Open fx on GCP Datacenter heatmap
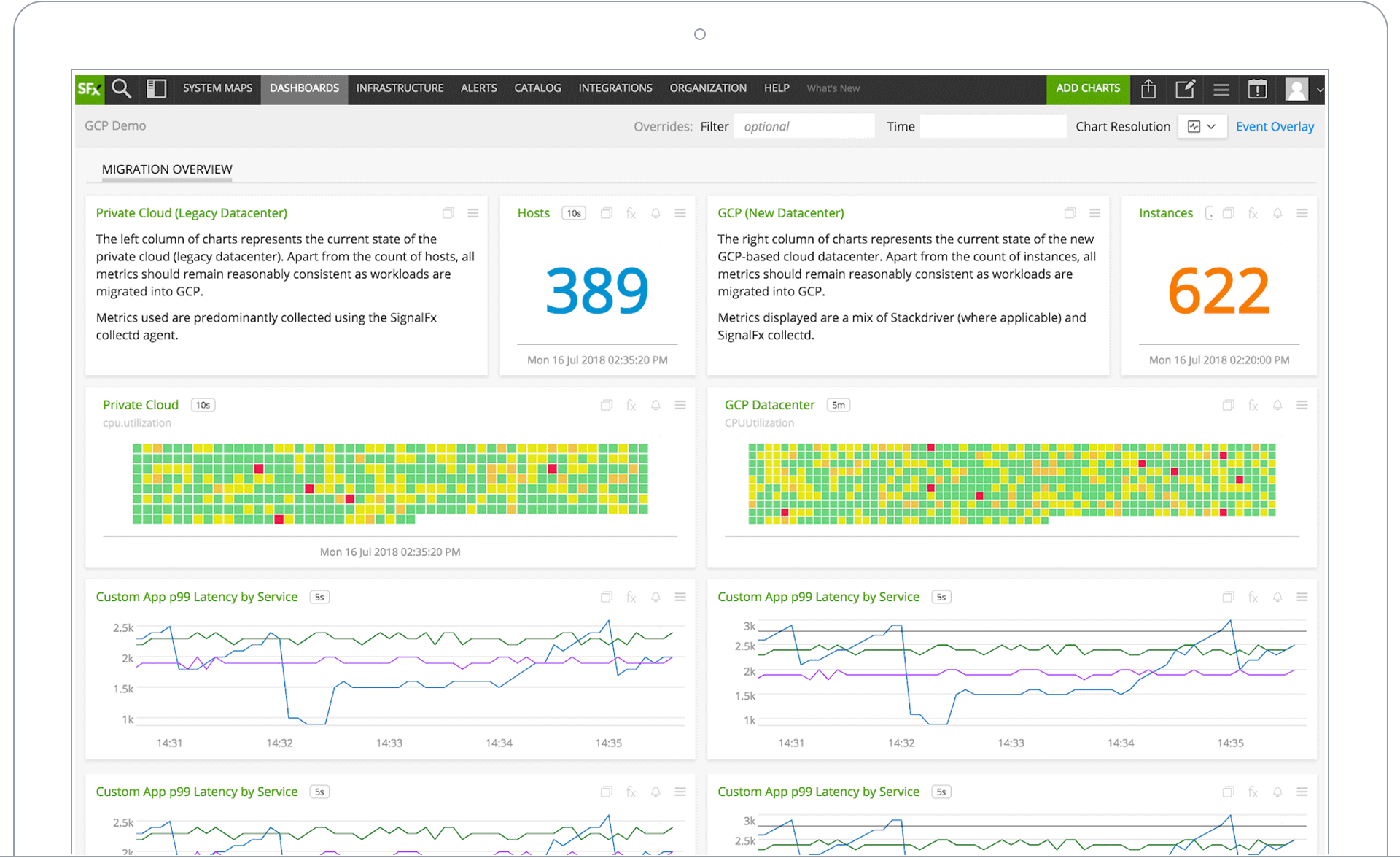This screenshot has width=1400, height=858. point(1253,405)
